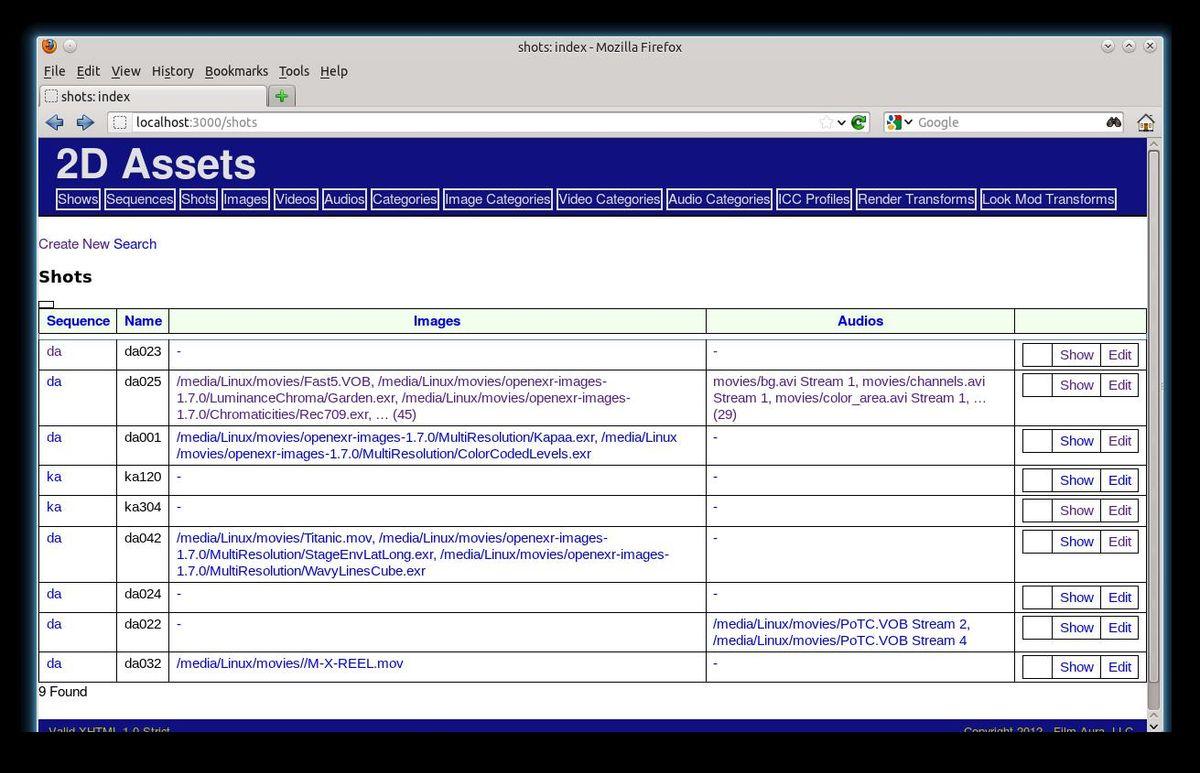The height and width of the screenshot is (773, 1200).
Task: Open the History menu
Action: [172, 71]
